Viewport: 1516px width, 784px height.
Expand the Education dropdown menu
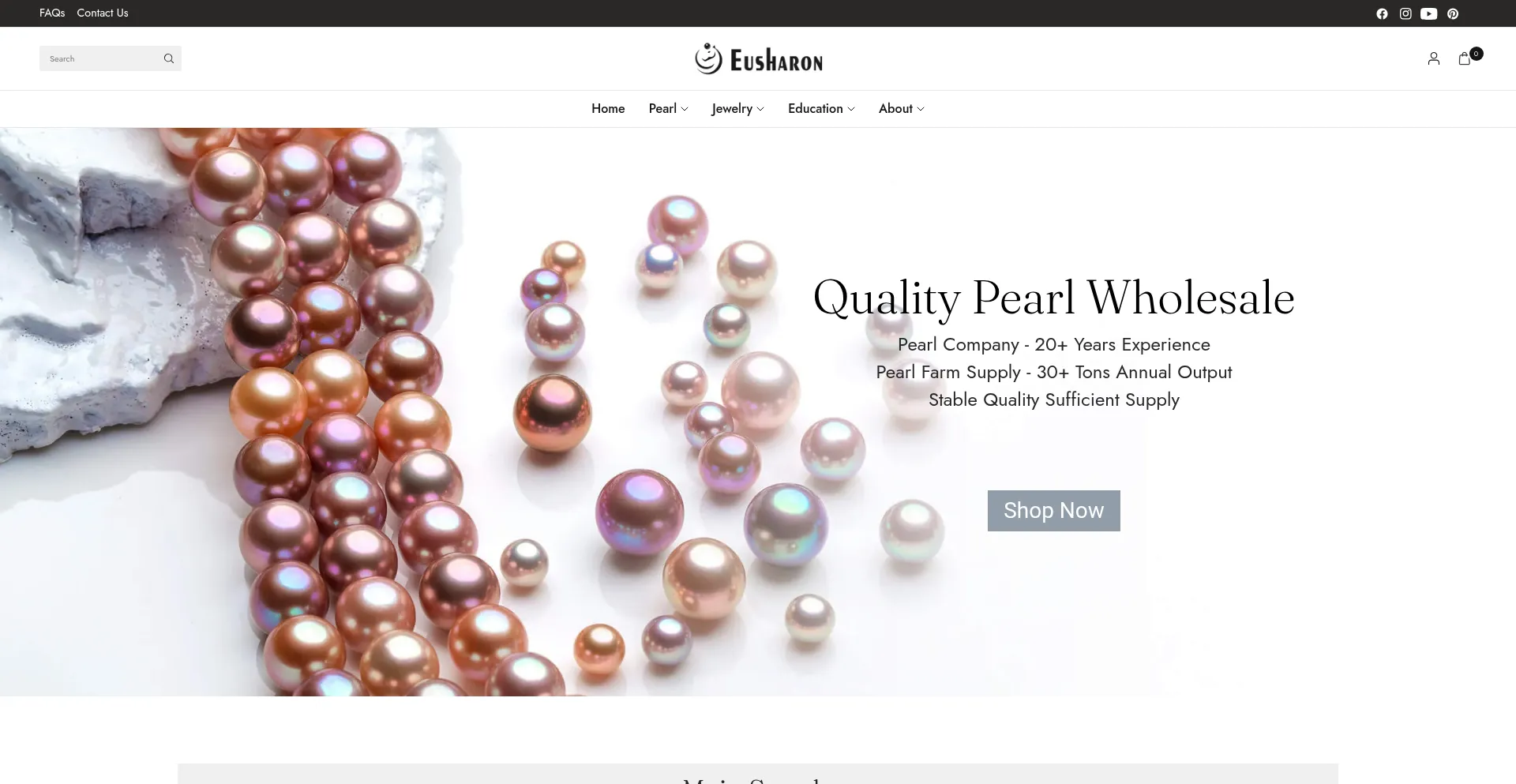pyautogui.click(x=821, y=109)
